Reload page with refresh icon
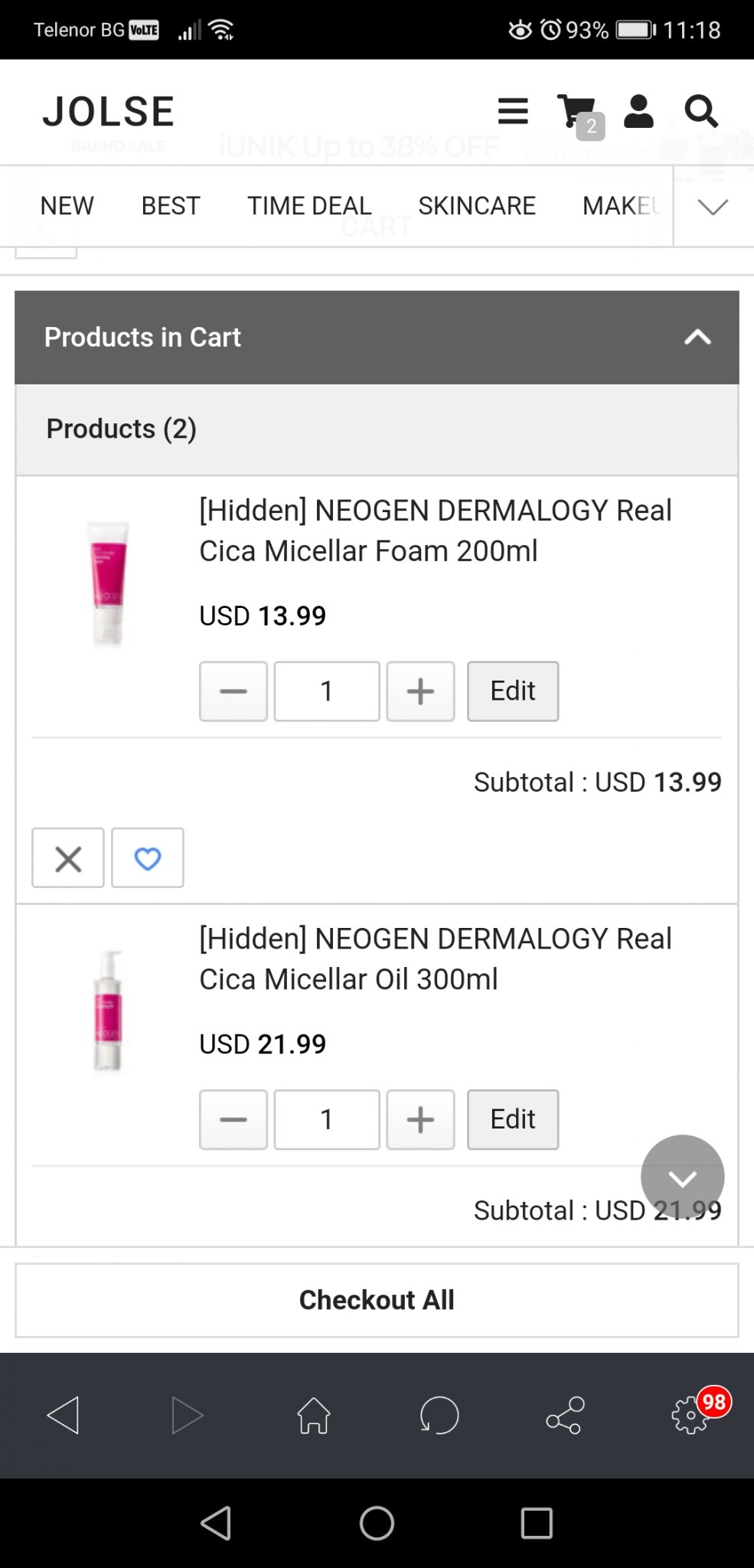This screenshot has height=1568, width=754. pyautogui.click(x=439, y=1415)
